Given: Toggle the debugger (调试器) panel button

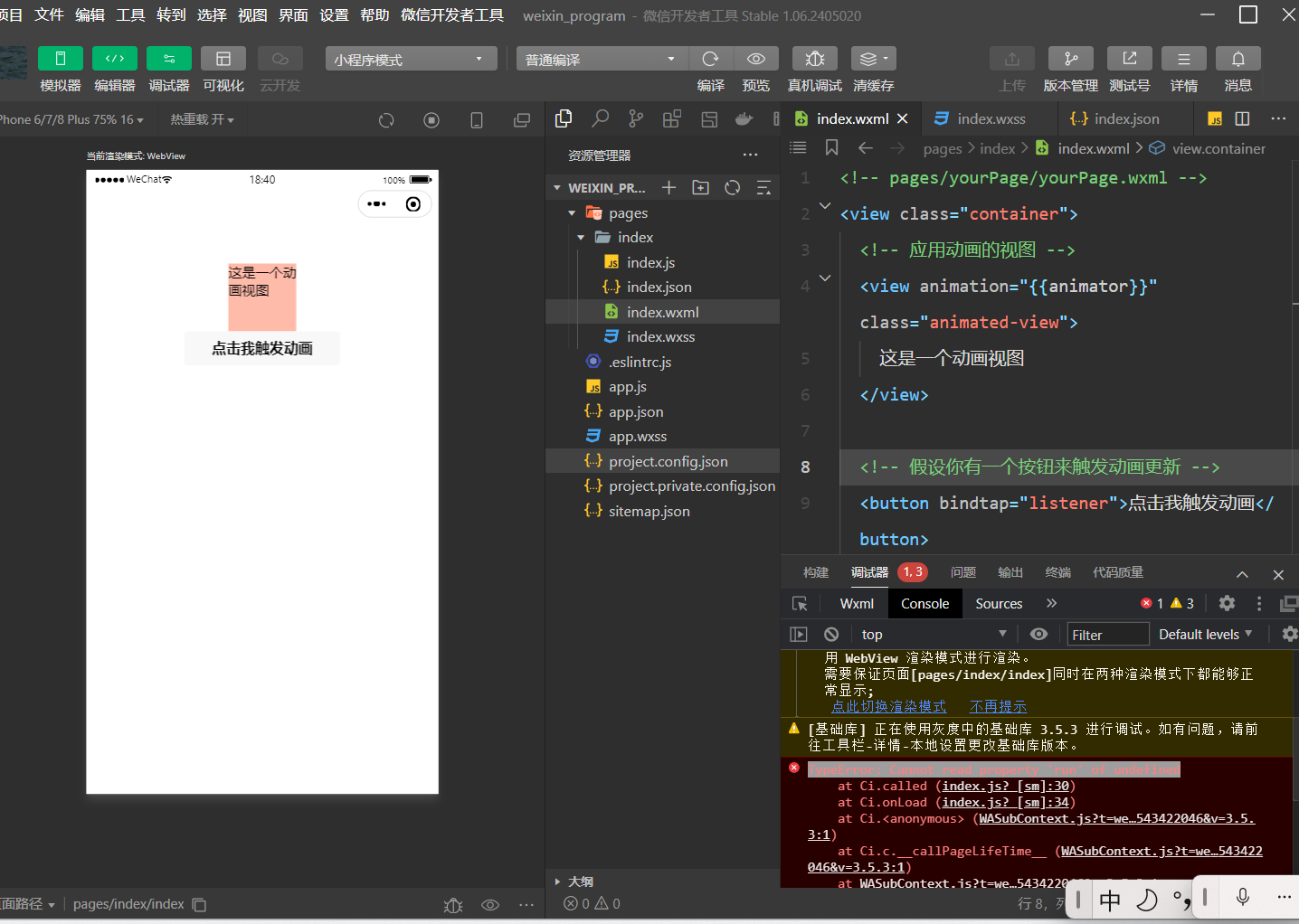Looking at the screenshot, I should click(x=169, y=59).
